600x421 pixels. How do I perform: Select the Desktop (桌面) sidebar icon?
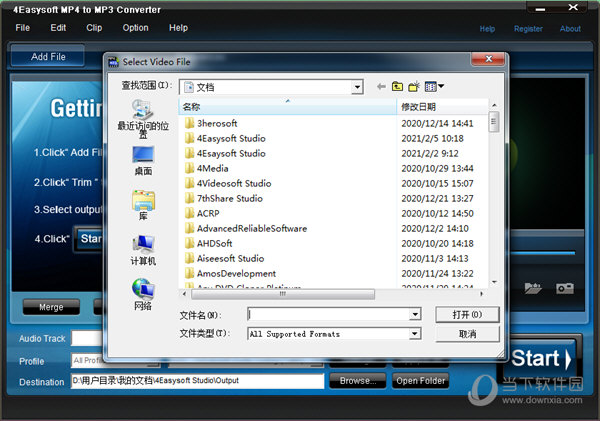tap(143, 160)
